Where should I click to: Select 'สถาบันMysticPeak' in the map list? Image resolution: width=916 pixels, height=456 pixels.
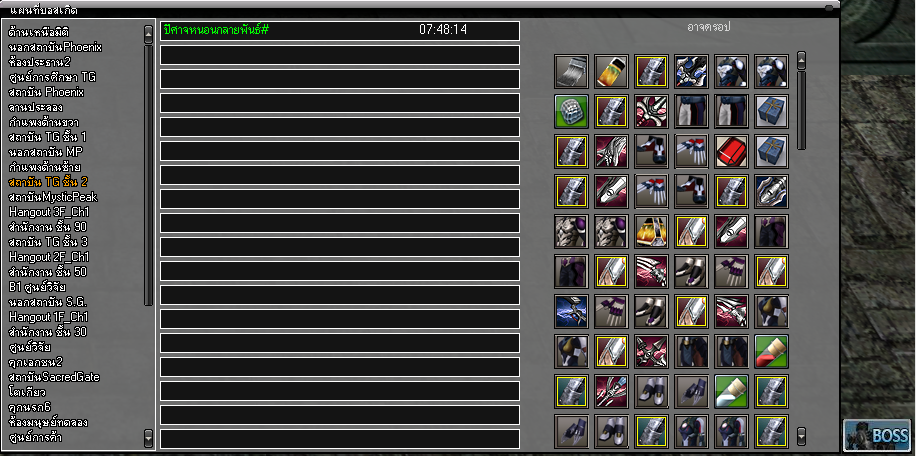(x=53, y=197)
